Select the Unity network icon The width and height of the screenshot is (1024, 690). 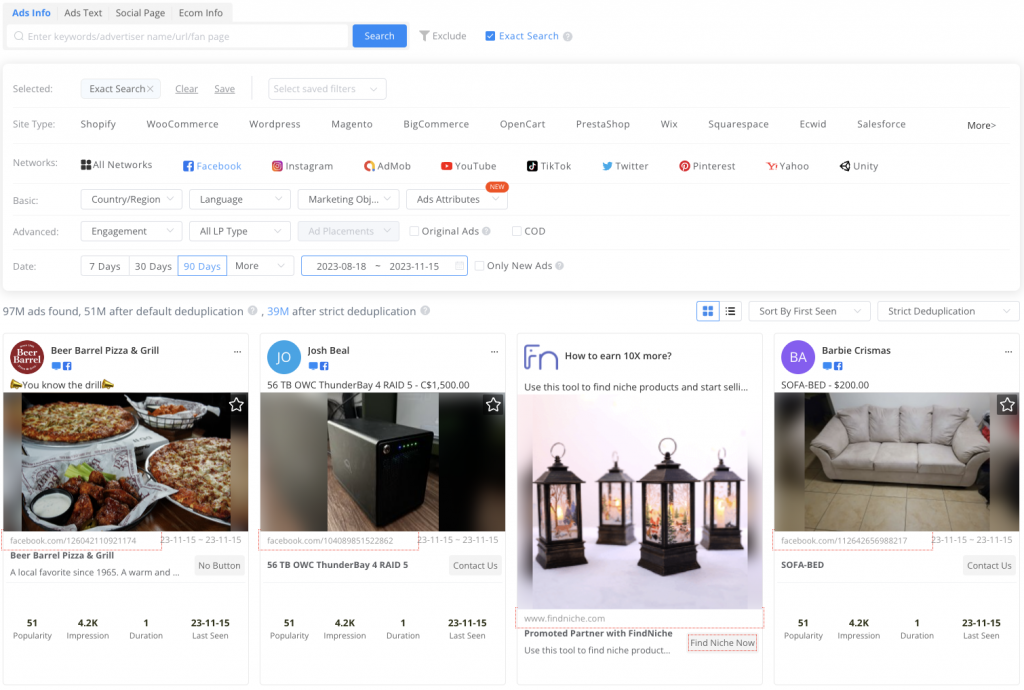845,166
